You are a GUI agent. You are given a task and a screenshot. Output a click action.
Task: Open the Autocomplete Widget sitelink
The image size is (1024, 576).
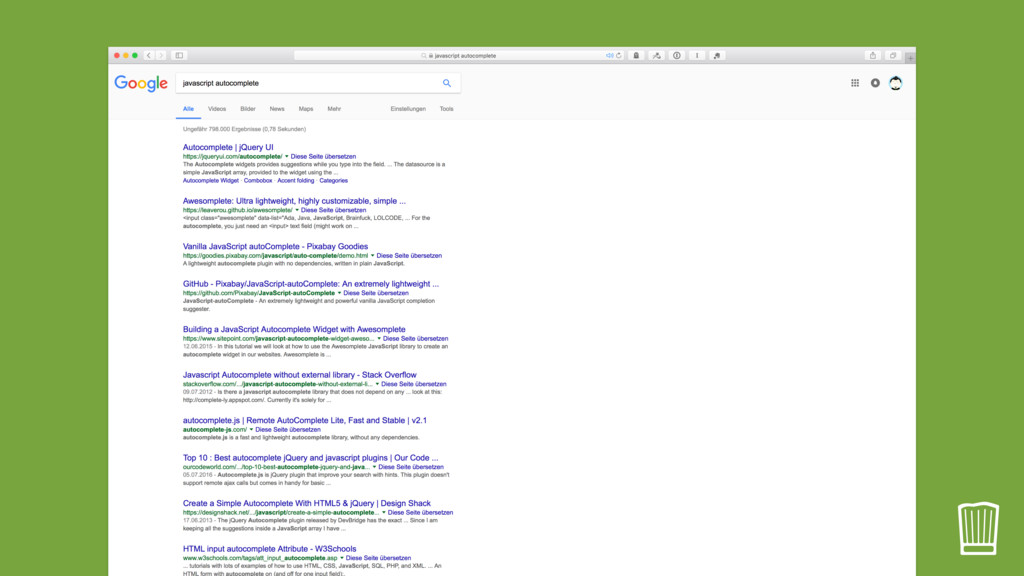point(210,181)
